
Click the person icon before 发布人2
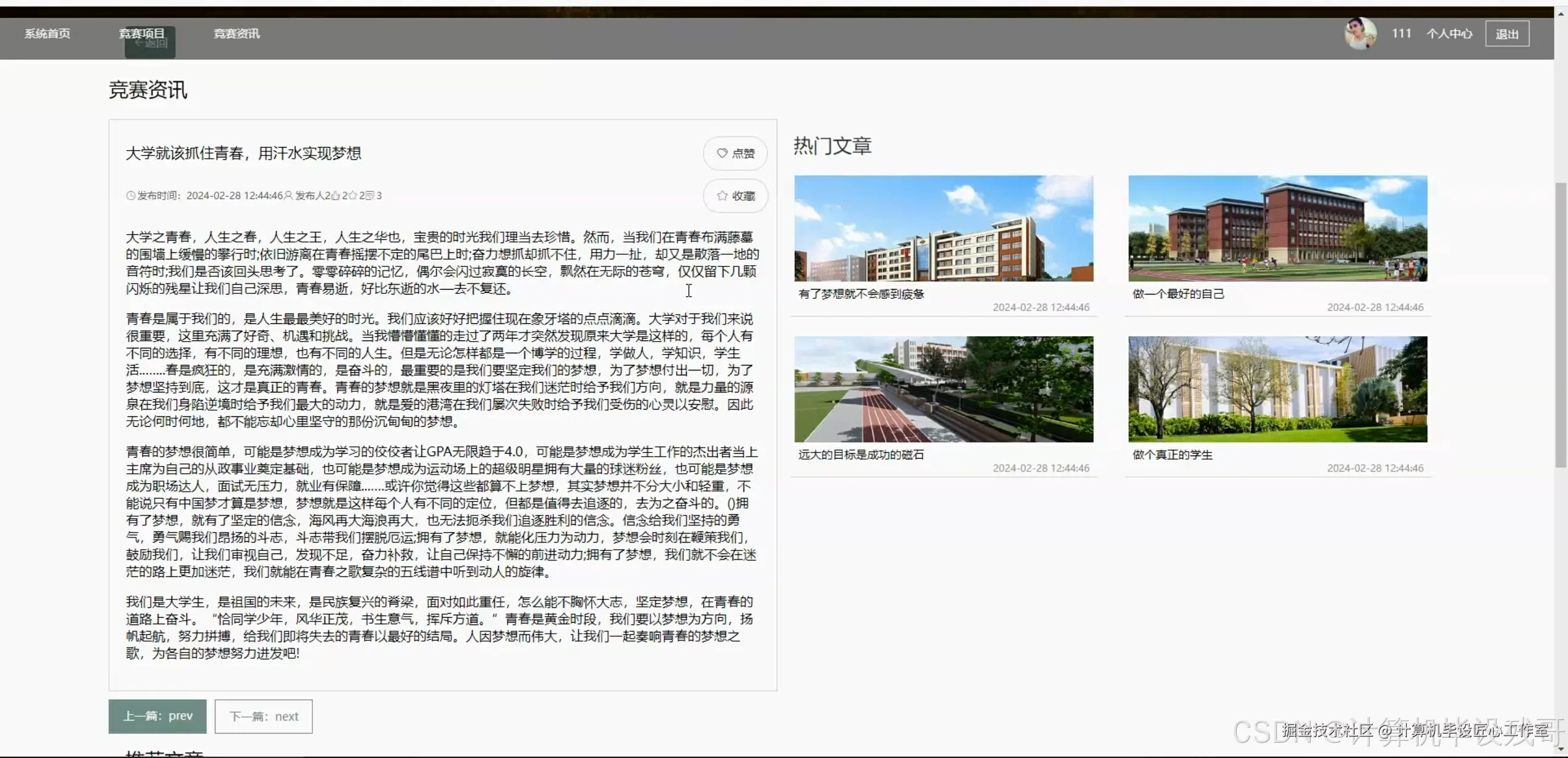[287, 195]
